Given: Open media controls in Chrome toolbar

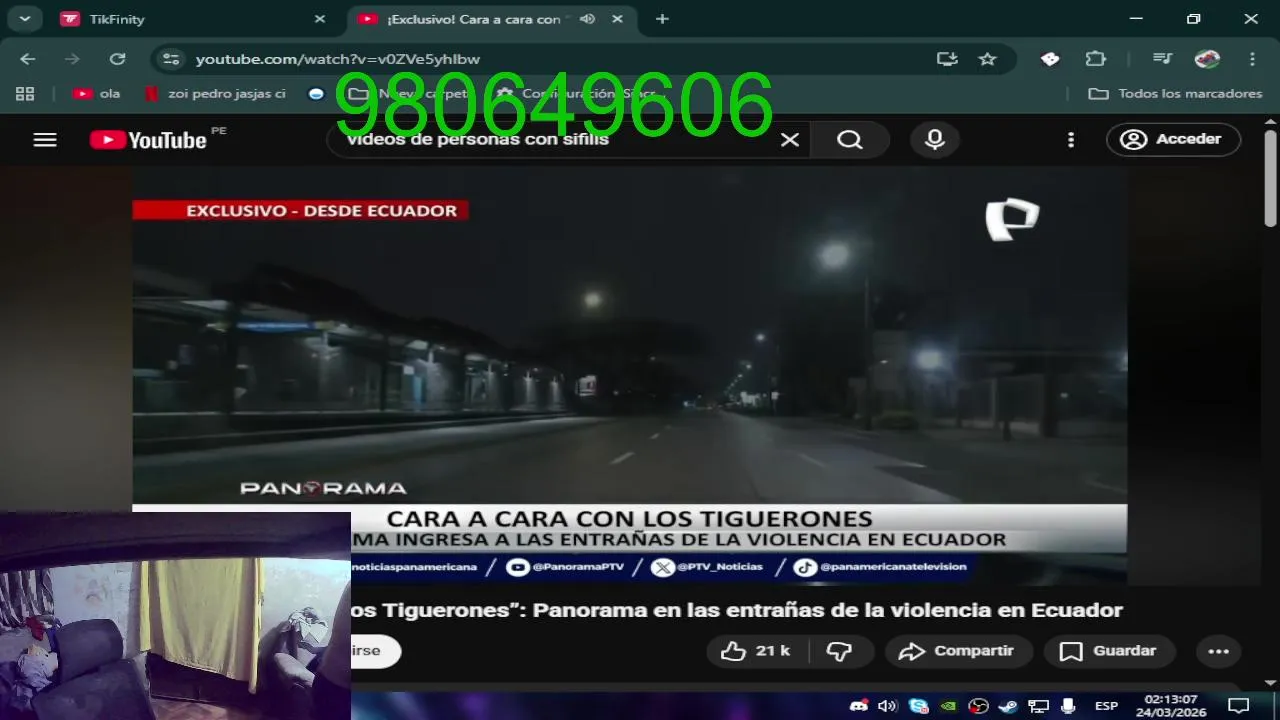Looking at the screenshot, I should click(x=1162, y=59).
